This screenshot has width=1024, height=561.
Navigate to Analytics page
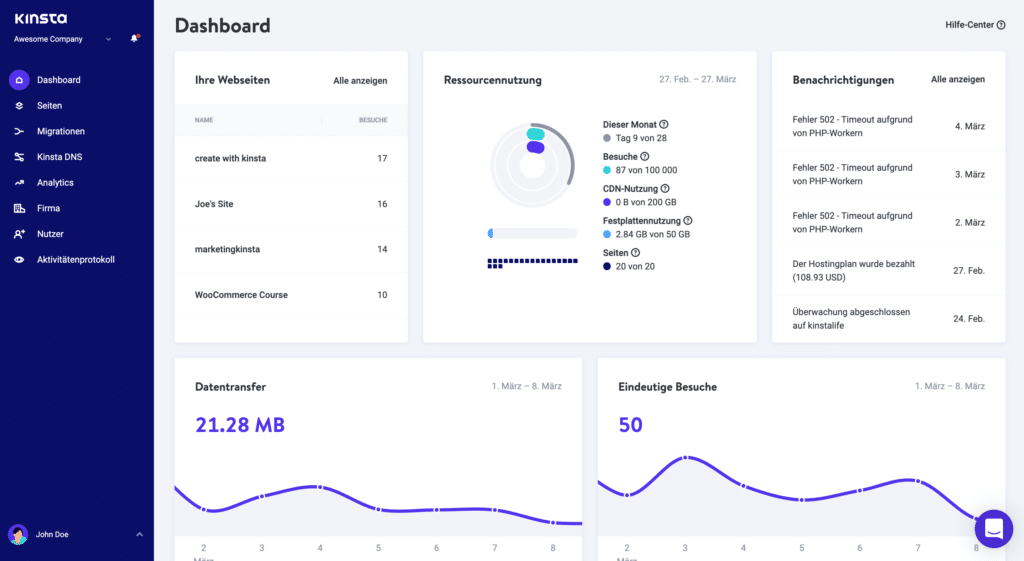55,183
